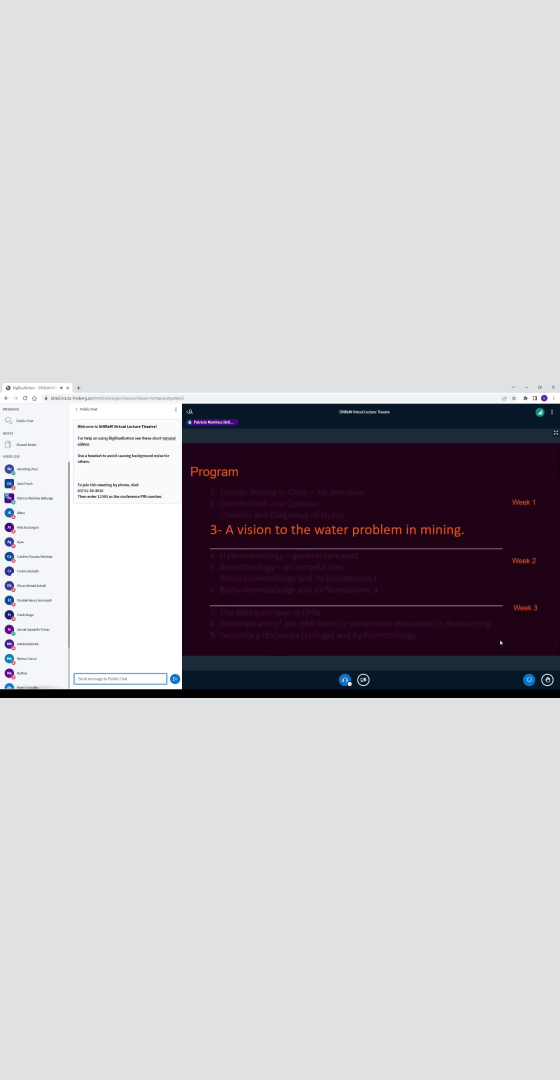This screenshot has width=560, height=1080.
Task: Toggle the browser side panel icon
Action: click(535, 398)
